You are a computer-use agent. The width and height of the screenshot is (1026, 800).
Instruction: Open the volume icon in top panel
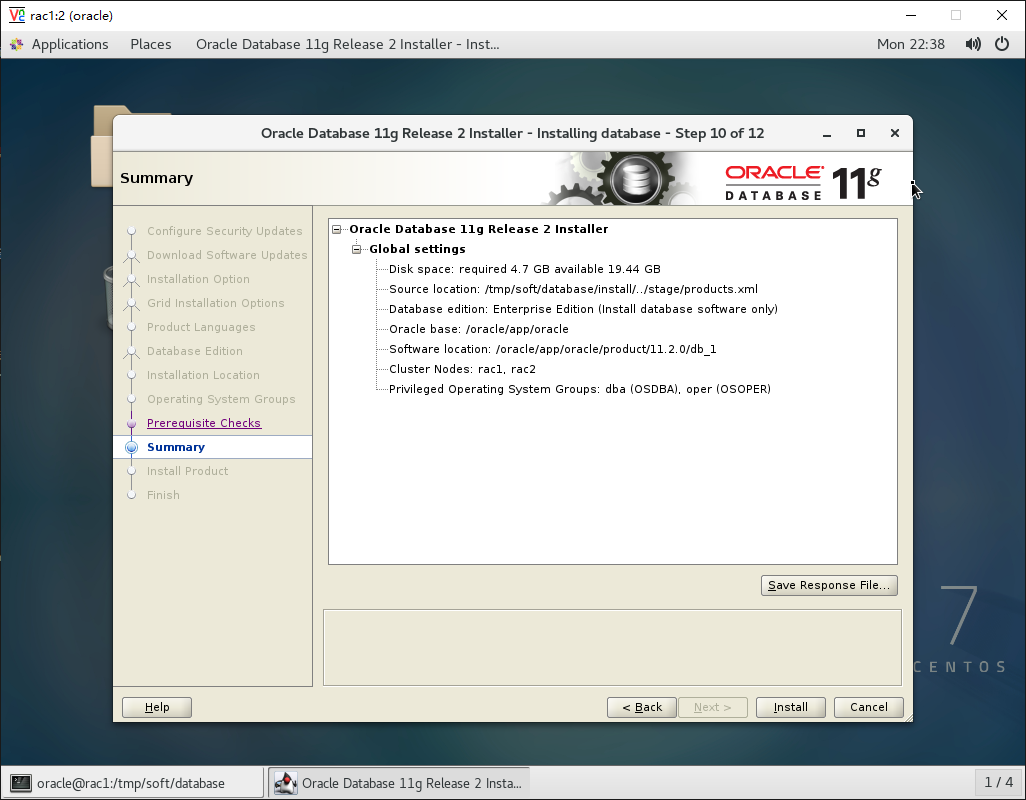(x=973, y=44)
